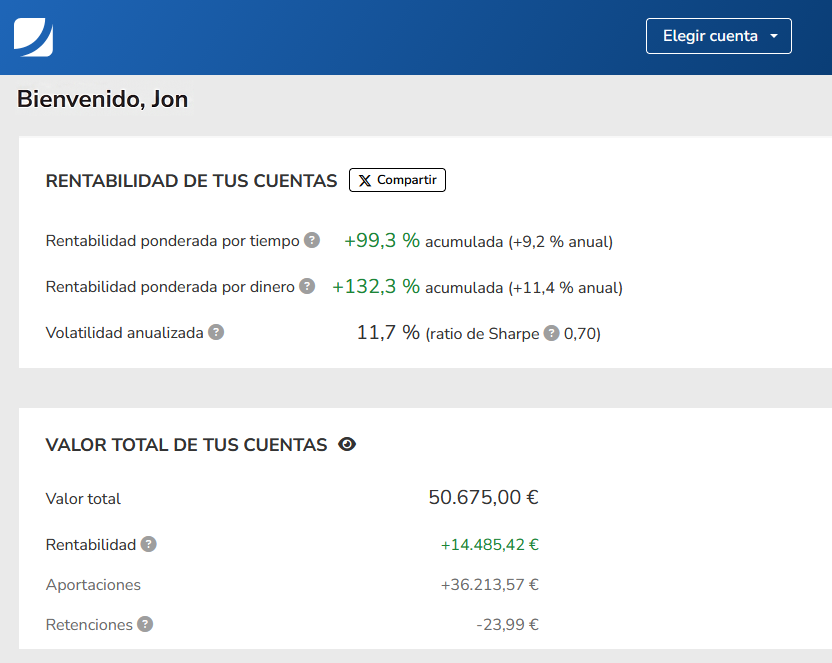Open help icon for Rentabilidad ponderada por tiempo
This screenshot has height=663, width=832.
(312, 240)
